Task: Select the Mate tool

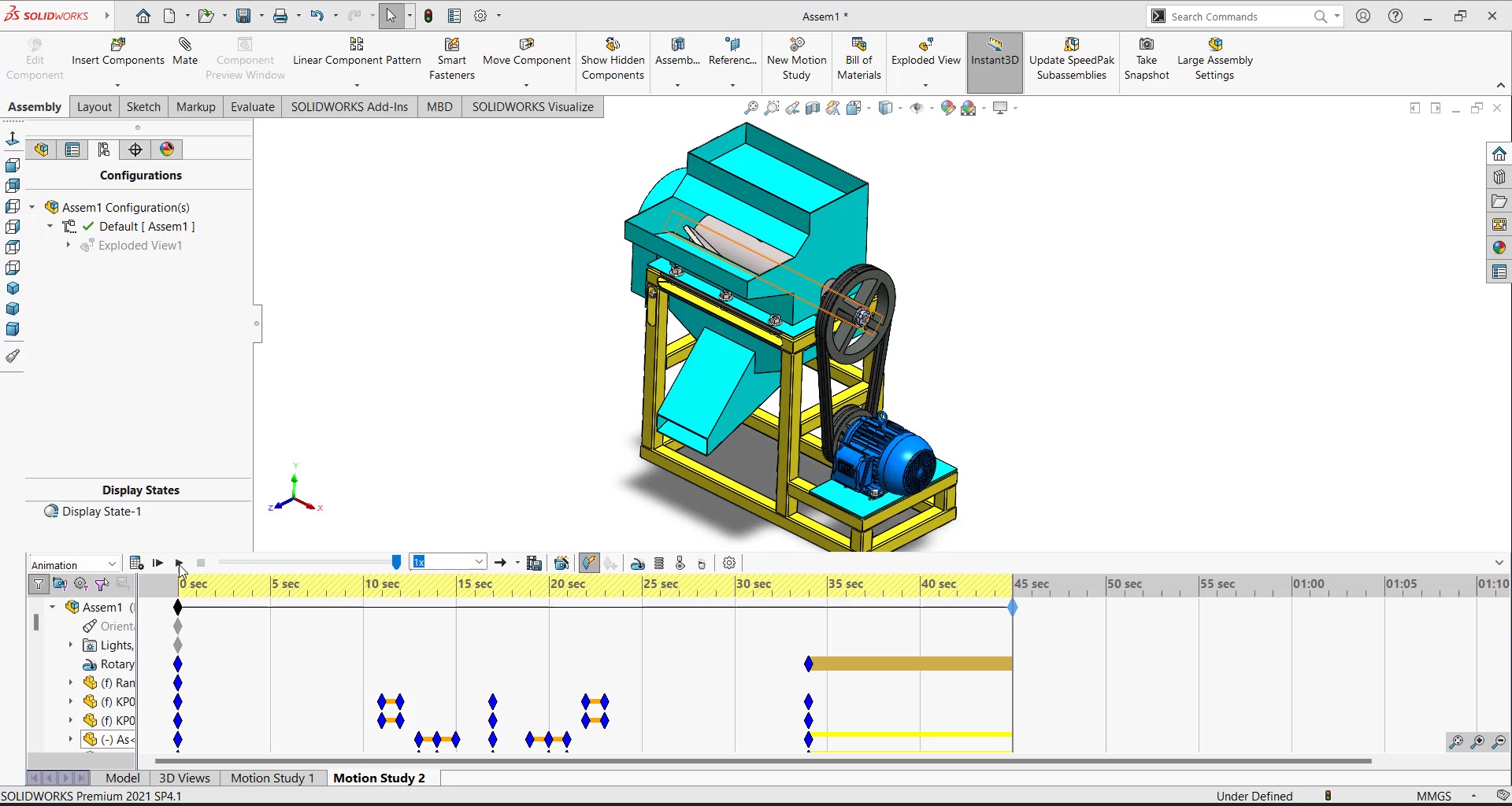Action: (x=185, y=51)
